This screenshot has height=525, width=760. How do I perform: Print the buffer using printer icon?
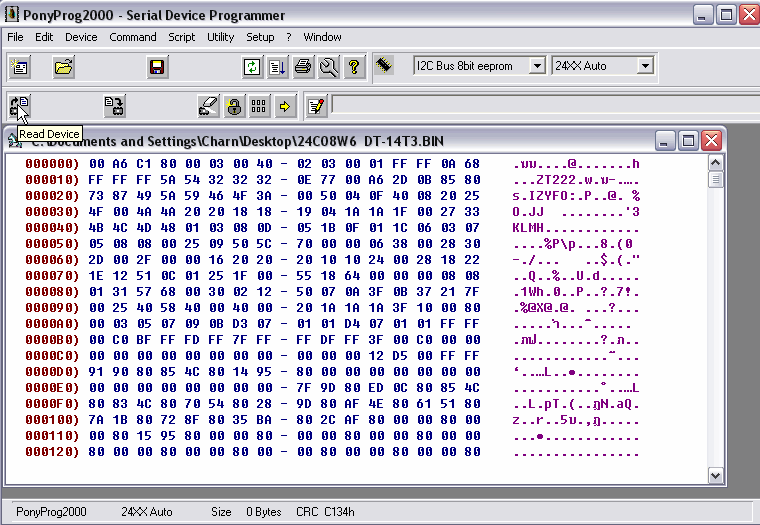pyautogui.click(x=303, y=66)
